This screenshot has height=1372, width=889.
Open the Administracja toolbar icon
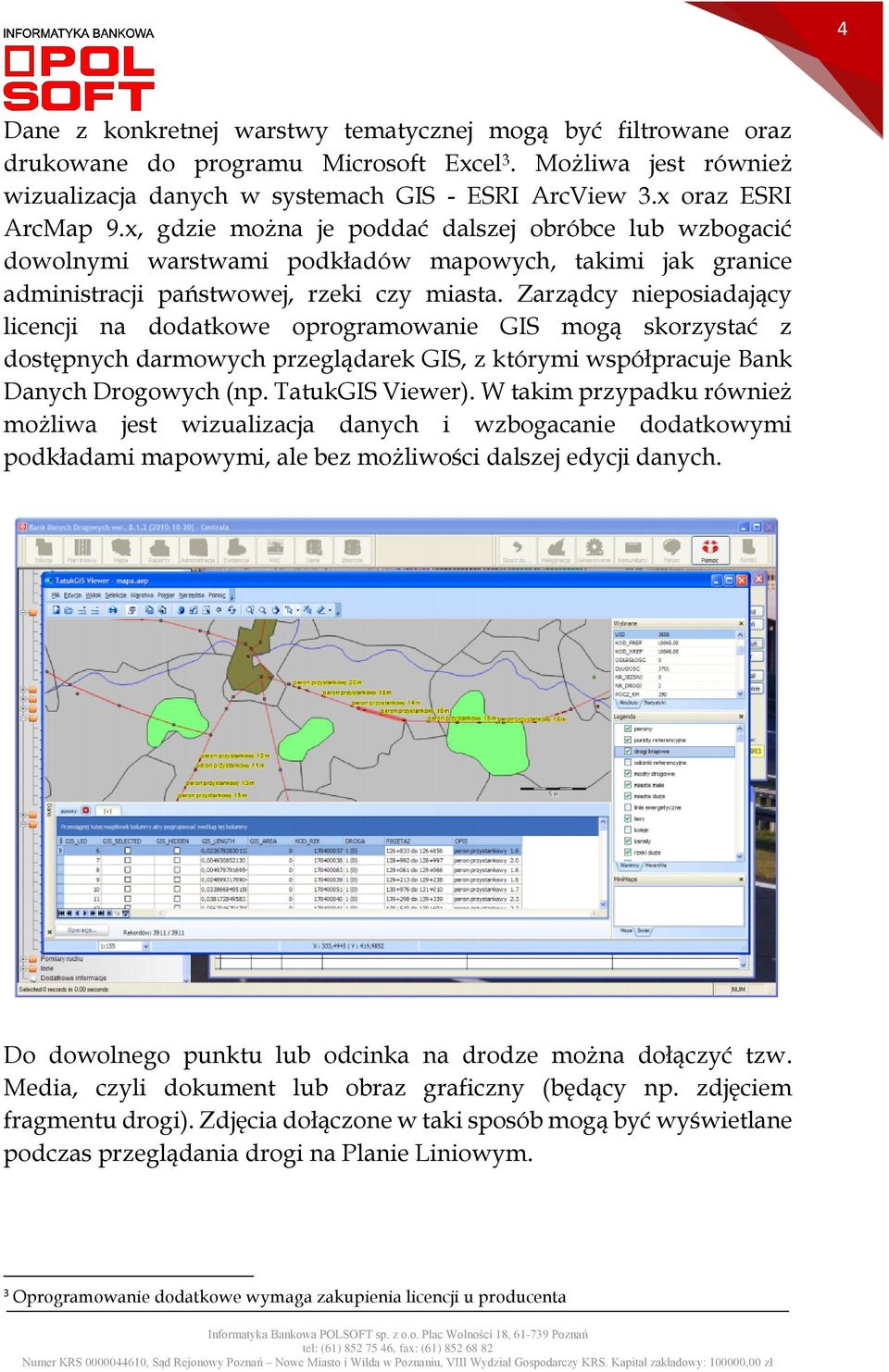197,550
